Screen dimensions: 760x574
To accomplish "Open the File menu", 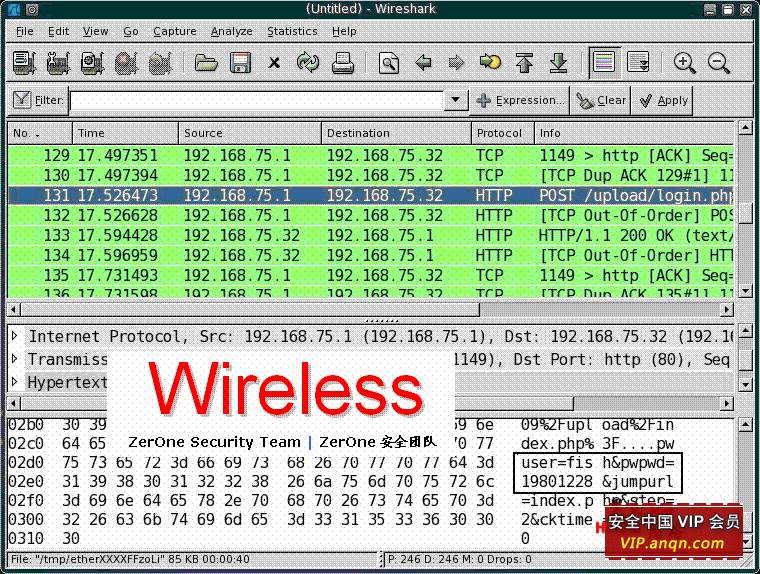I will pyautogui.click(x=25, y=32).
